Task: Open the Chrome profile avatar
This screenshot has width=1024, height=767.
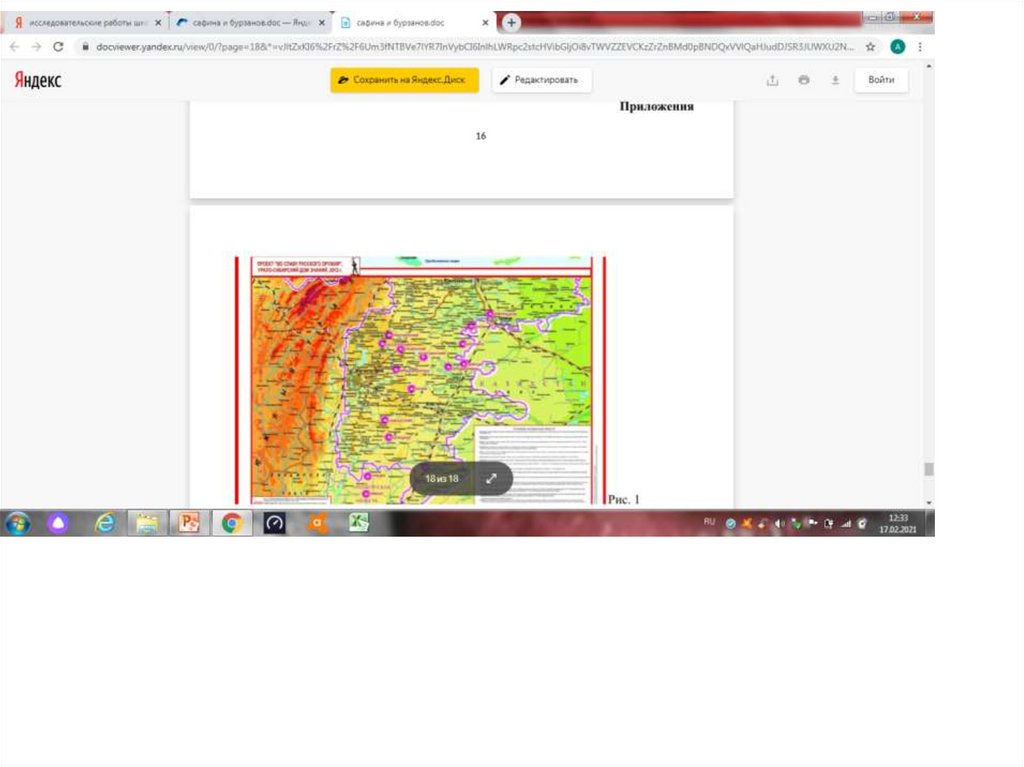Action: coord(897,47)
